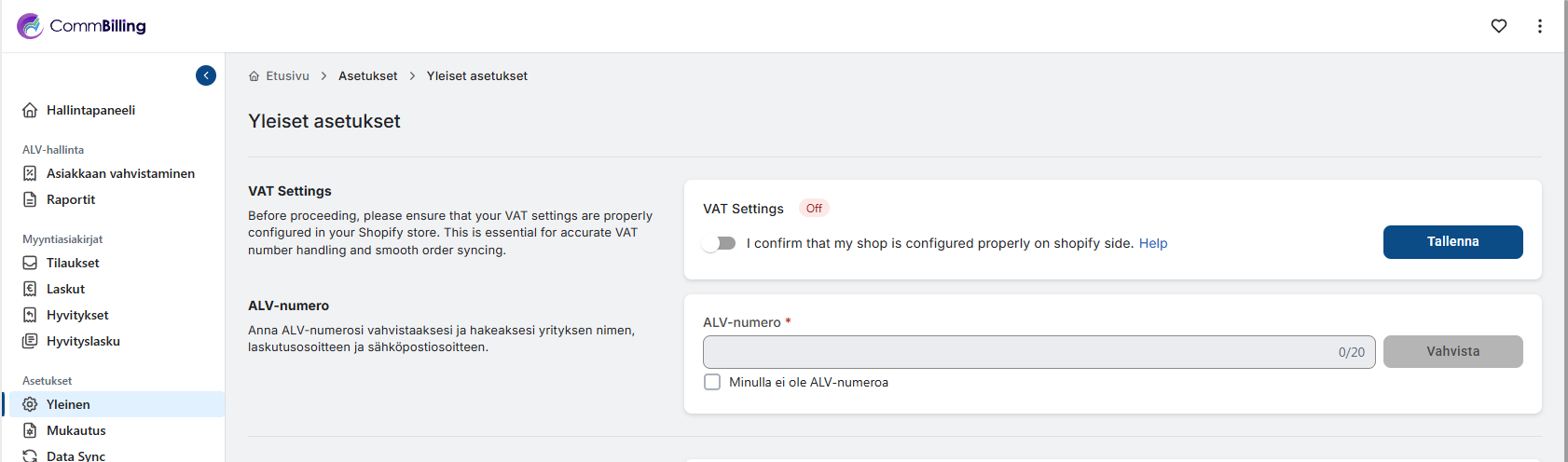This screenshot has width=1568, height=462.
Task: Click the Hallintapaneeli home icon
Action: [30, 110]
